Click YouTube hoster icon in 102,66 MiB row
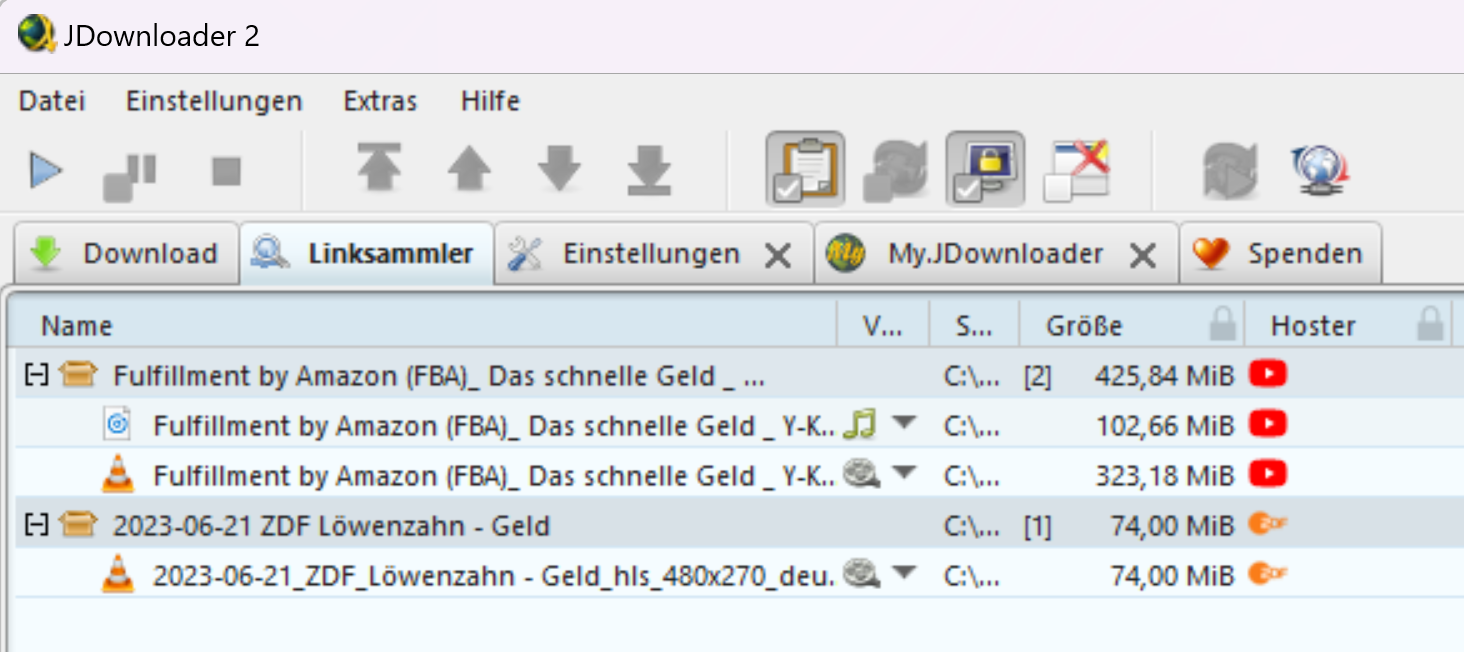This screenshot has height=652, width=1464. pyautogui.click(x=1268, y=424)
